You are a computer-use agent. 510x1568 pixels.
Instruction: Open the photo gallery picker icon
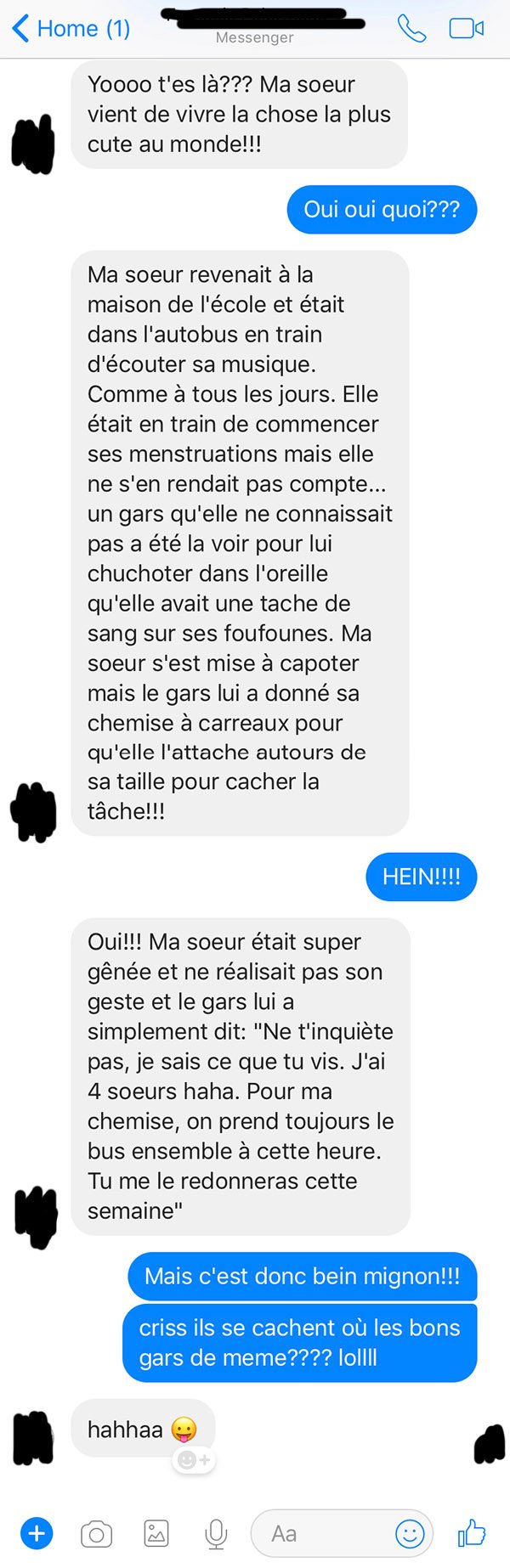pyautogui.click(x=156, y=1533)
